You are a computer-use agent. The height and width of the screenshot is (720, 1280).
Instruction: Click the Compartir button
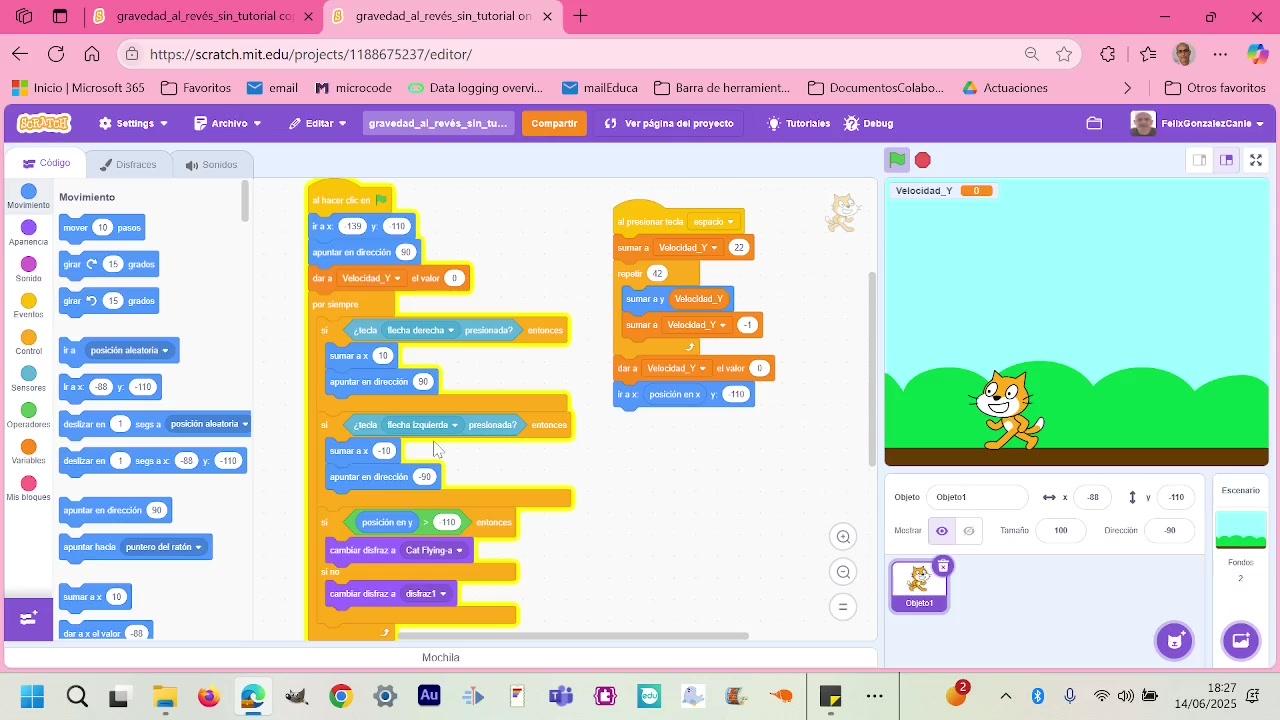554,123
